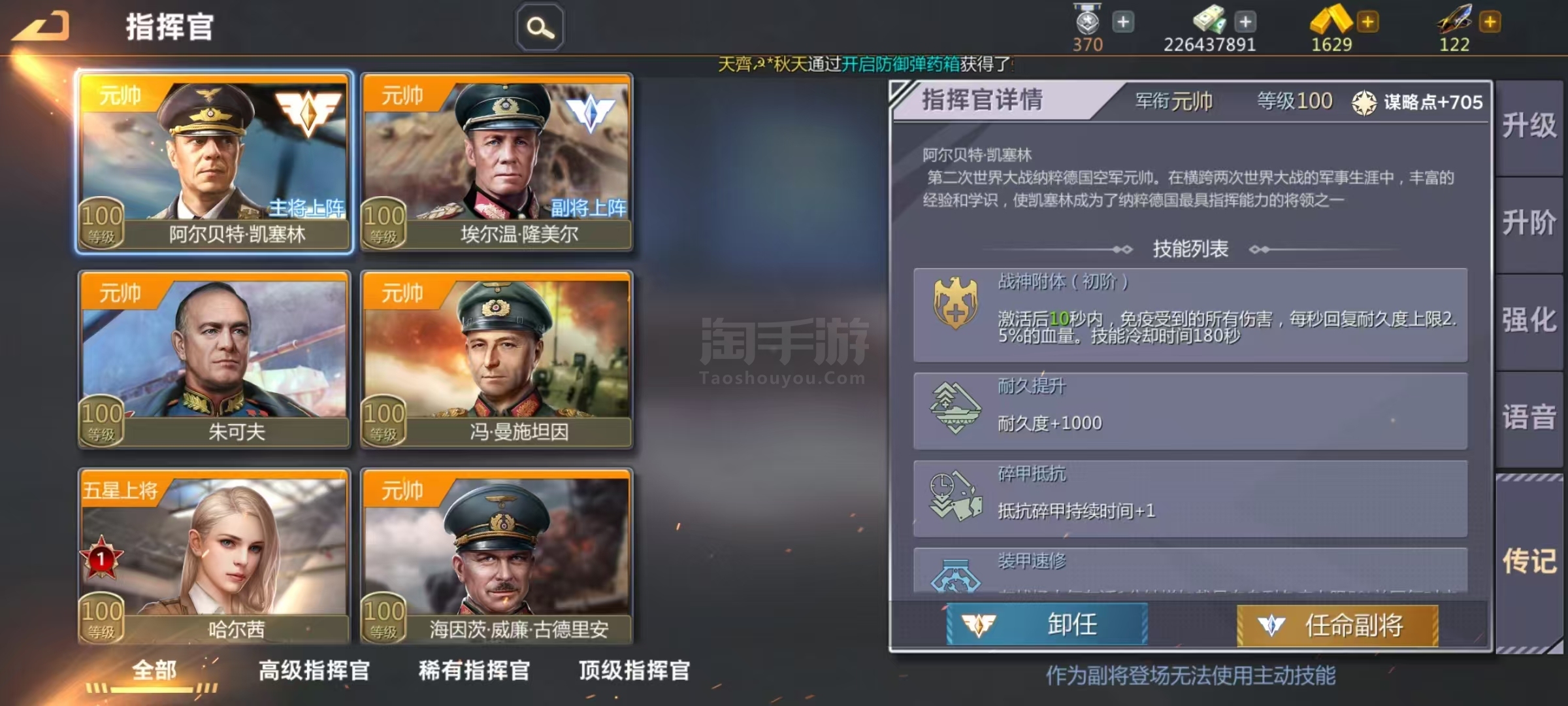Switch to 稀有指挥官 filter tab

click(x=474, y=671)
